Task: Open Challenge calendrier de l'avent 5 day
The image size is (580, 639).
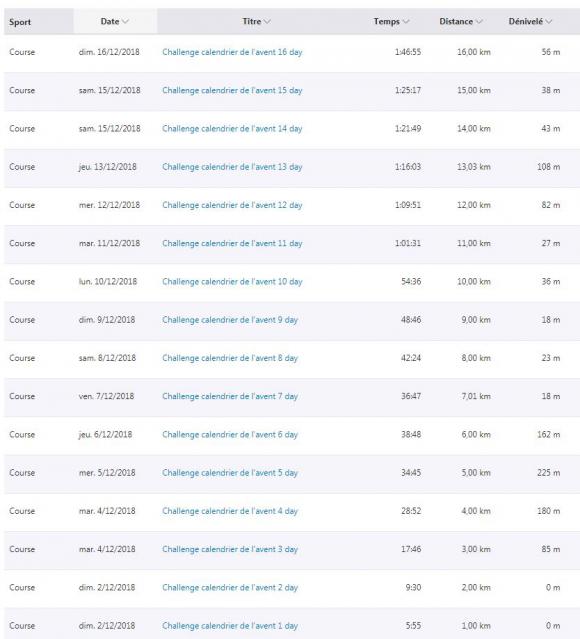Action: pyautogui.click(x=230, y=473)
